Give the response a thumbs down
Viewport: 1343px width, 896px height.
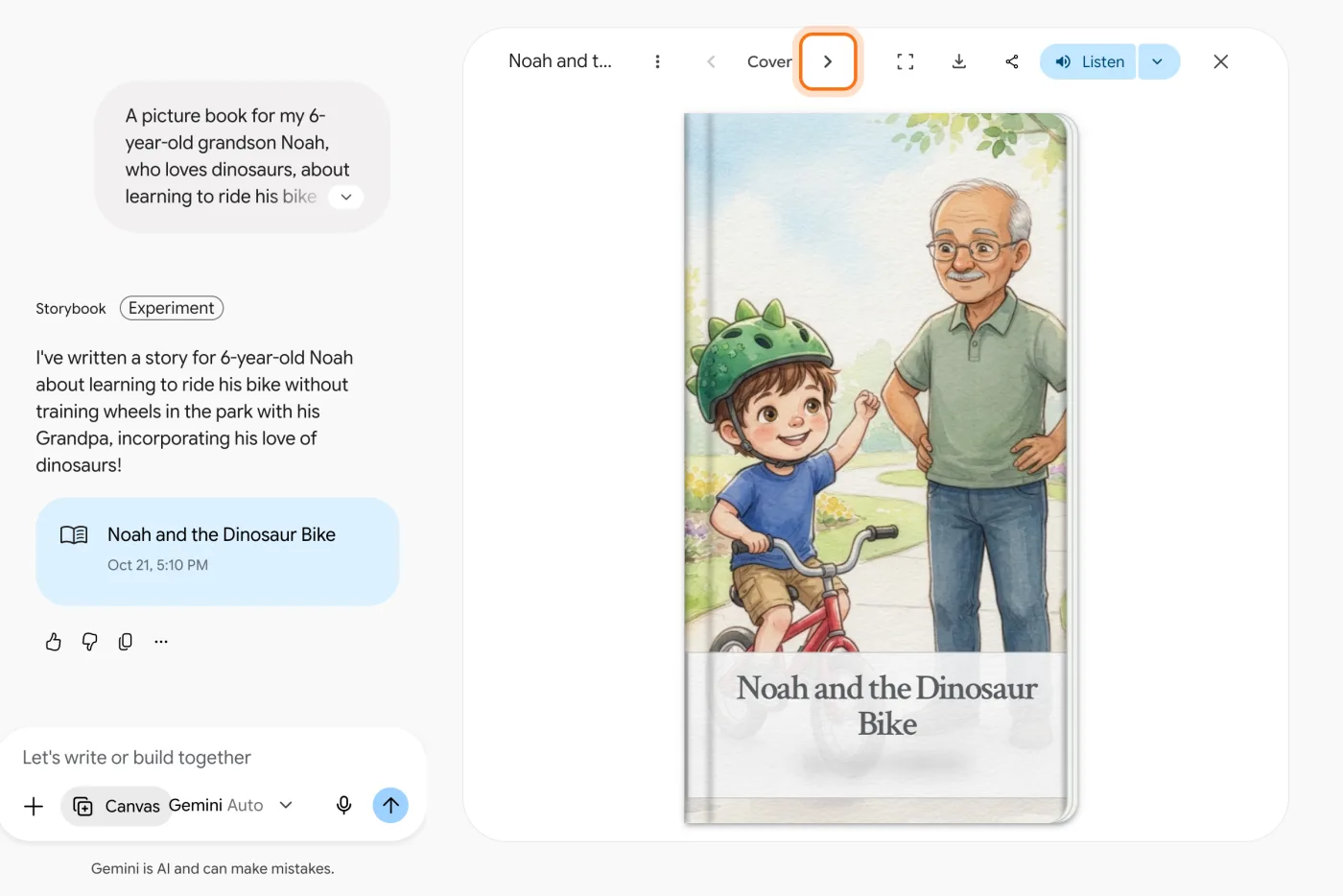[89, 642]
